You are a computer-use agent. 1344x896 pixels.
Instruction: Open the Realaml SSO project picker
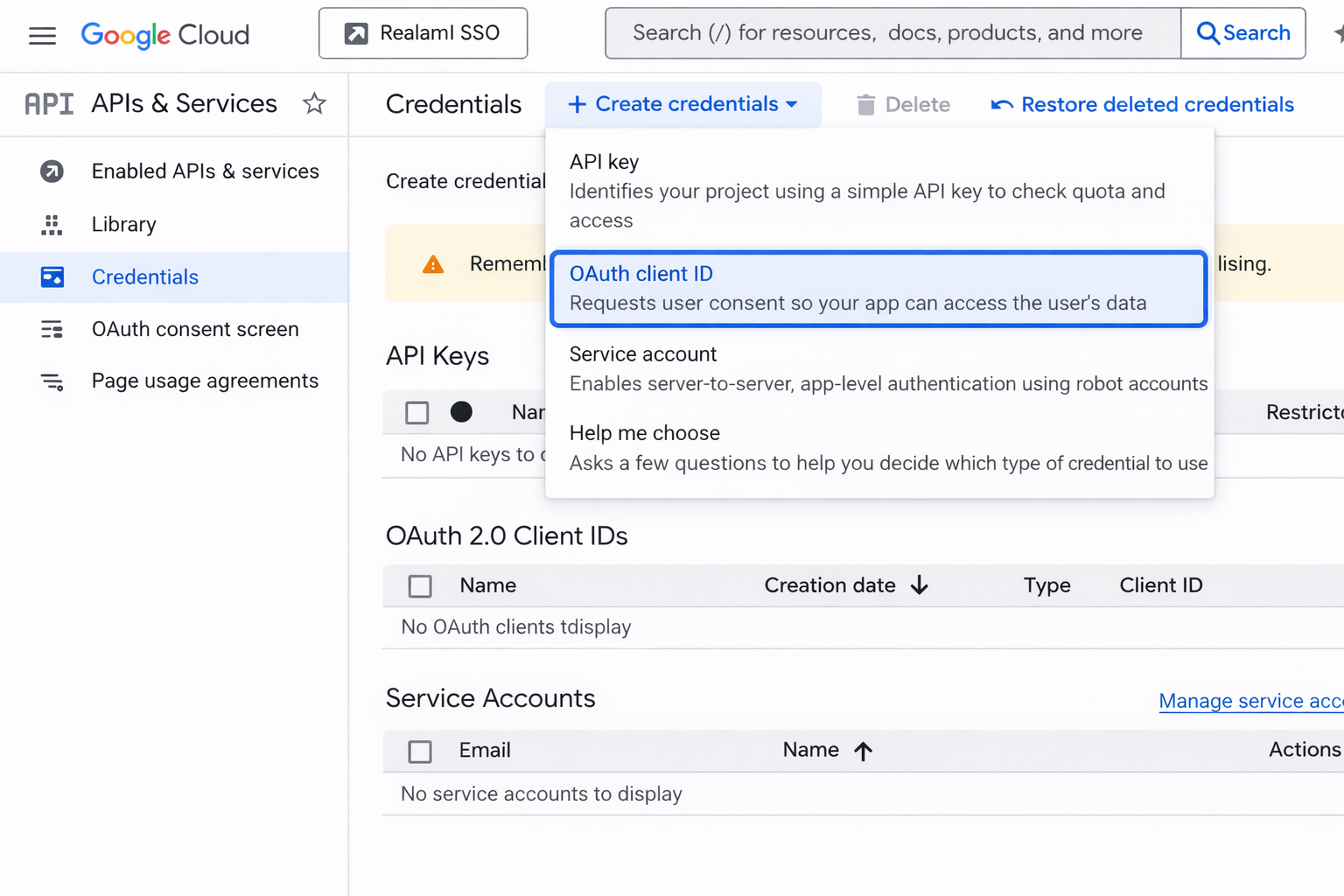[x=423, y=33]
